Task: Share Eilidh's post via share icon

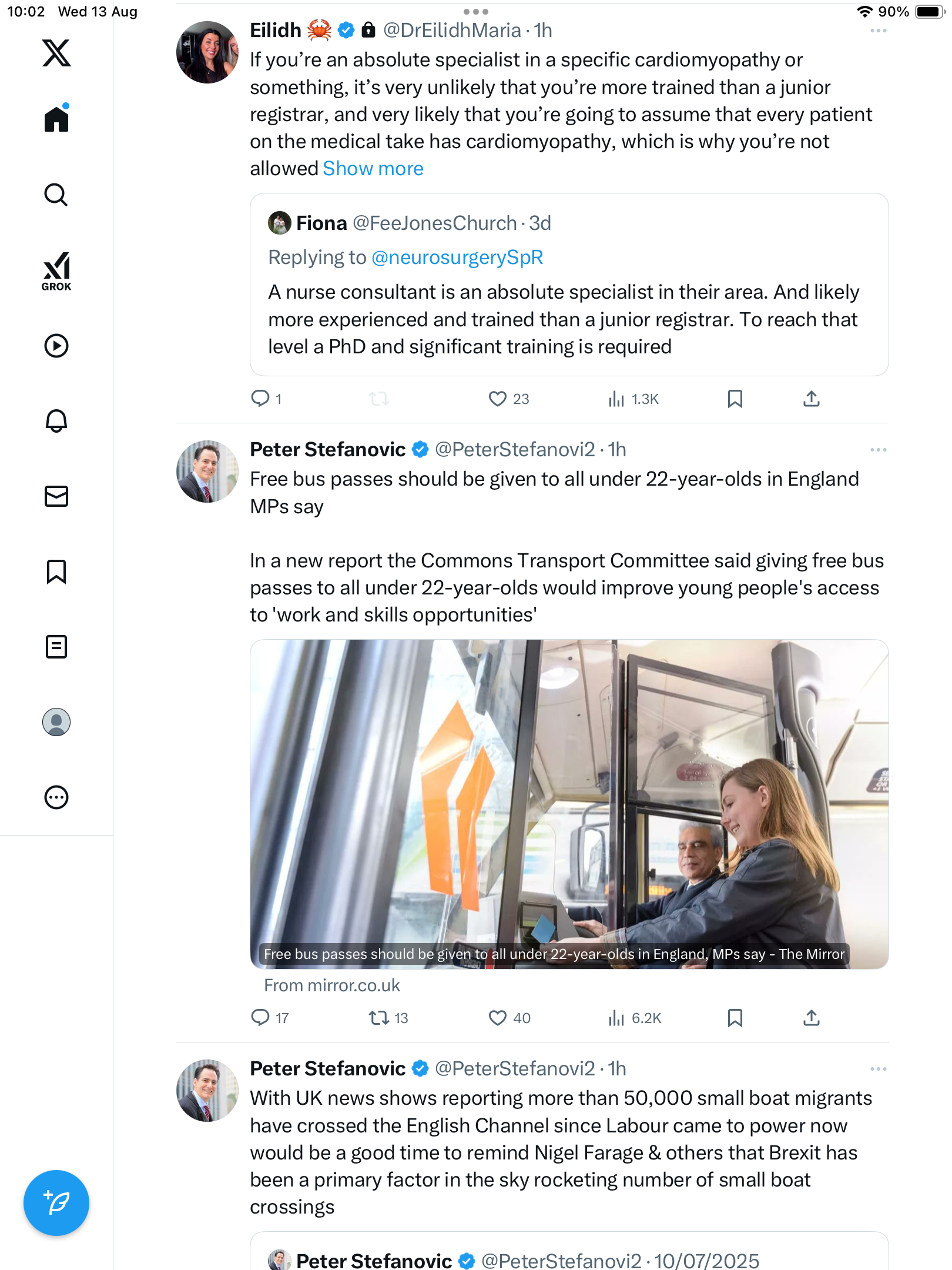Action: click(x=811, y=399)
